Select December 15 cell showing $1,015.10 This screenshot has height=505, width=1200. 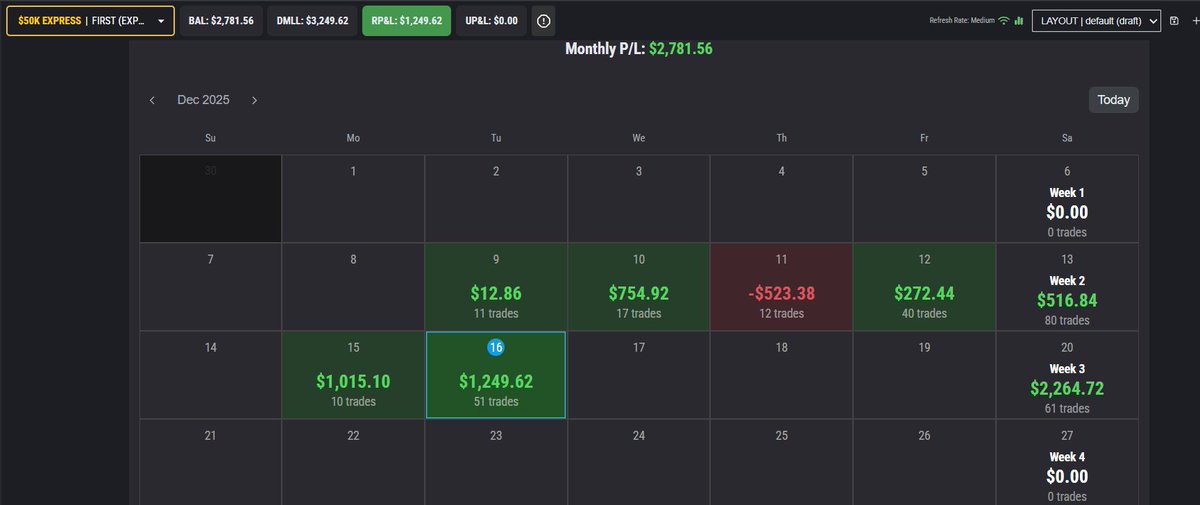353,375
